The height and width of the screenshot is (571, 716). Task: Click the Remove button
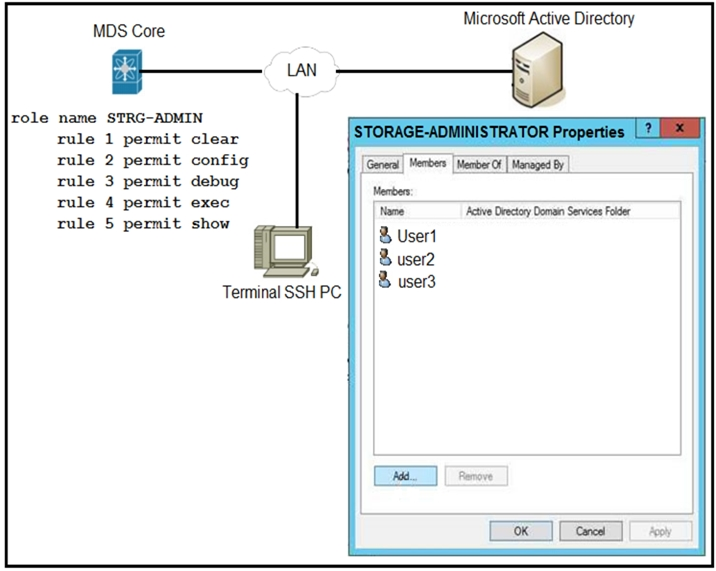[475, 477]
